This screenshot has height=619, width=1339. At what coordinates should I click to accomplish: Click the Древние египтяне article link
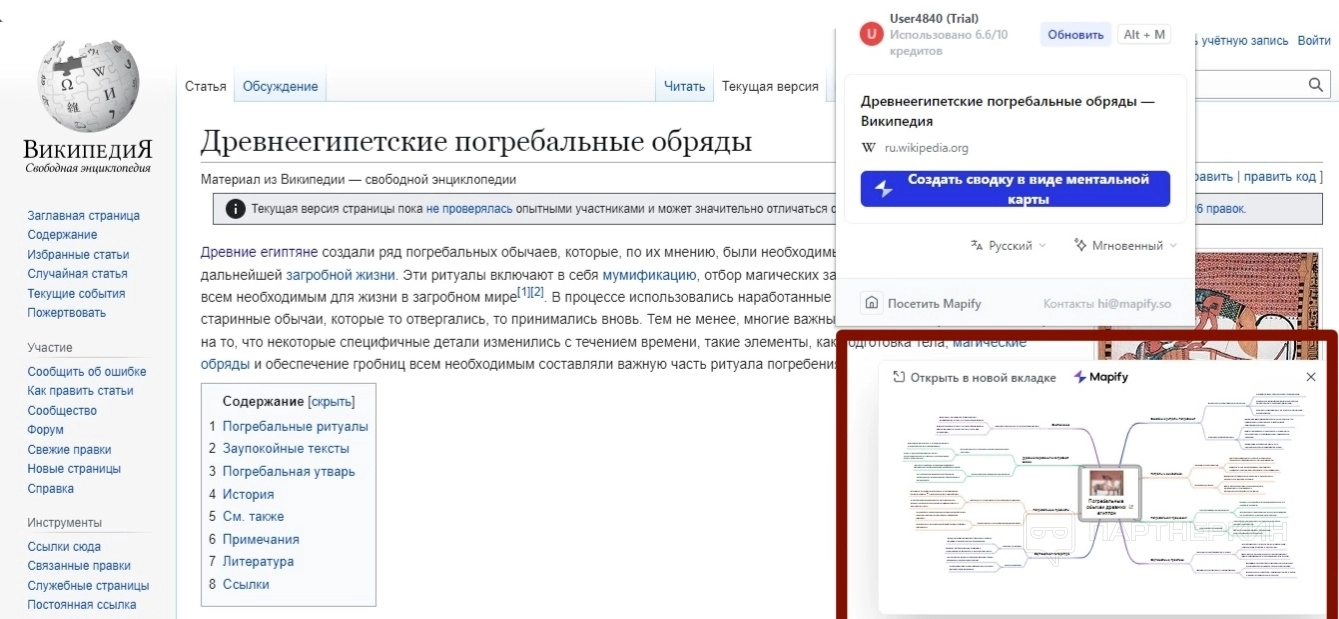click(x=259, y=251)
